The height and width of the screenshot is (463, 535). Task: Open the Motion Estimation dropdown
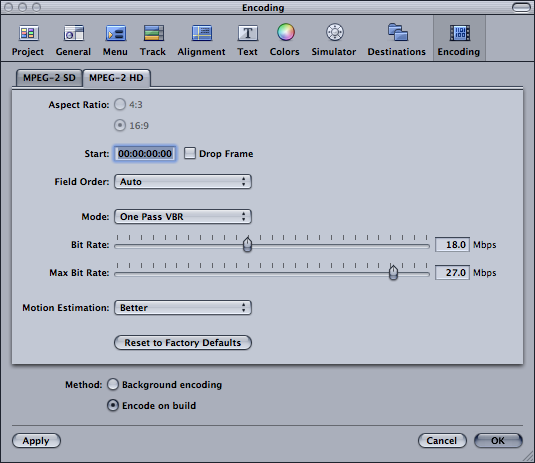point(183,308)
